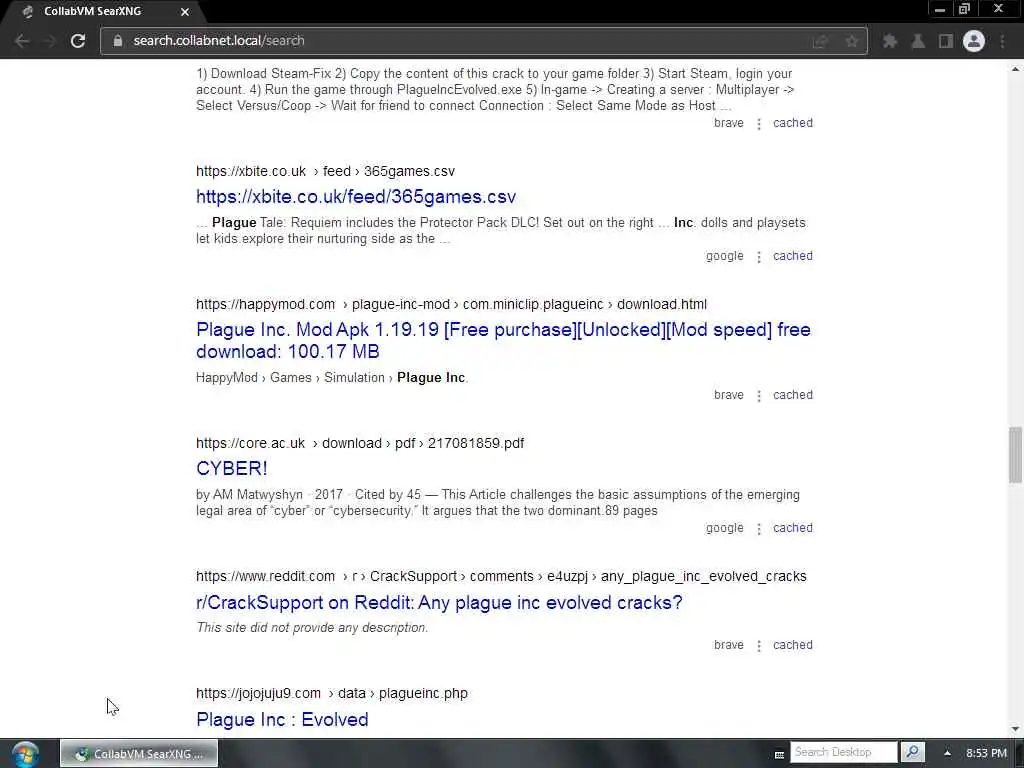Click page scrollbar thumb

(x=1015, y=455)
